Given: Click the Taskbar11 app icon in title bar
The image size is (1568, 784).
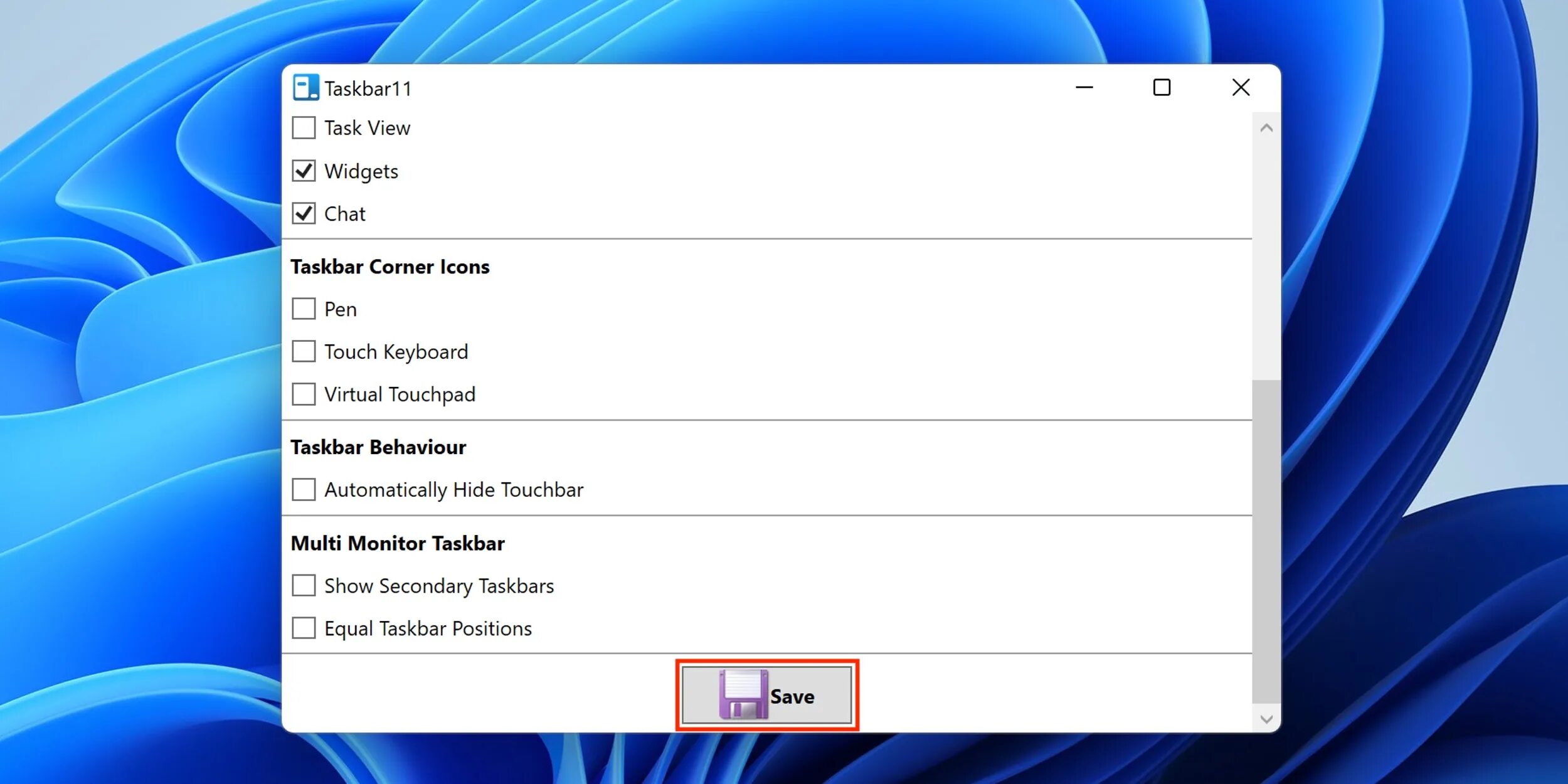Looking at the screenshot, I should [305, 88].
